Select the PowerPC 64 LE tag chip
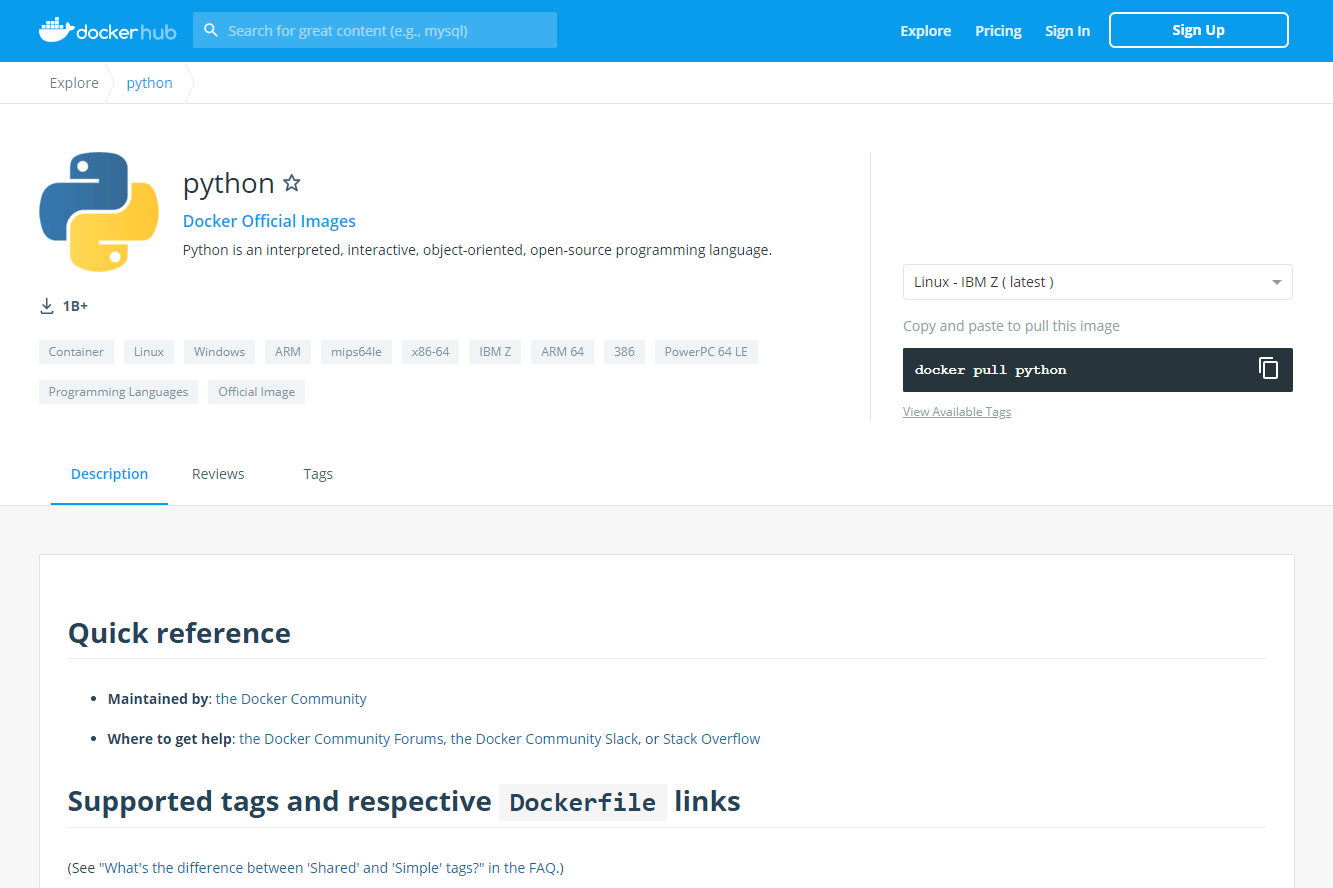This screenshot has width=1333, height=888. click(706, 352)
